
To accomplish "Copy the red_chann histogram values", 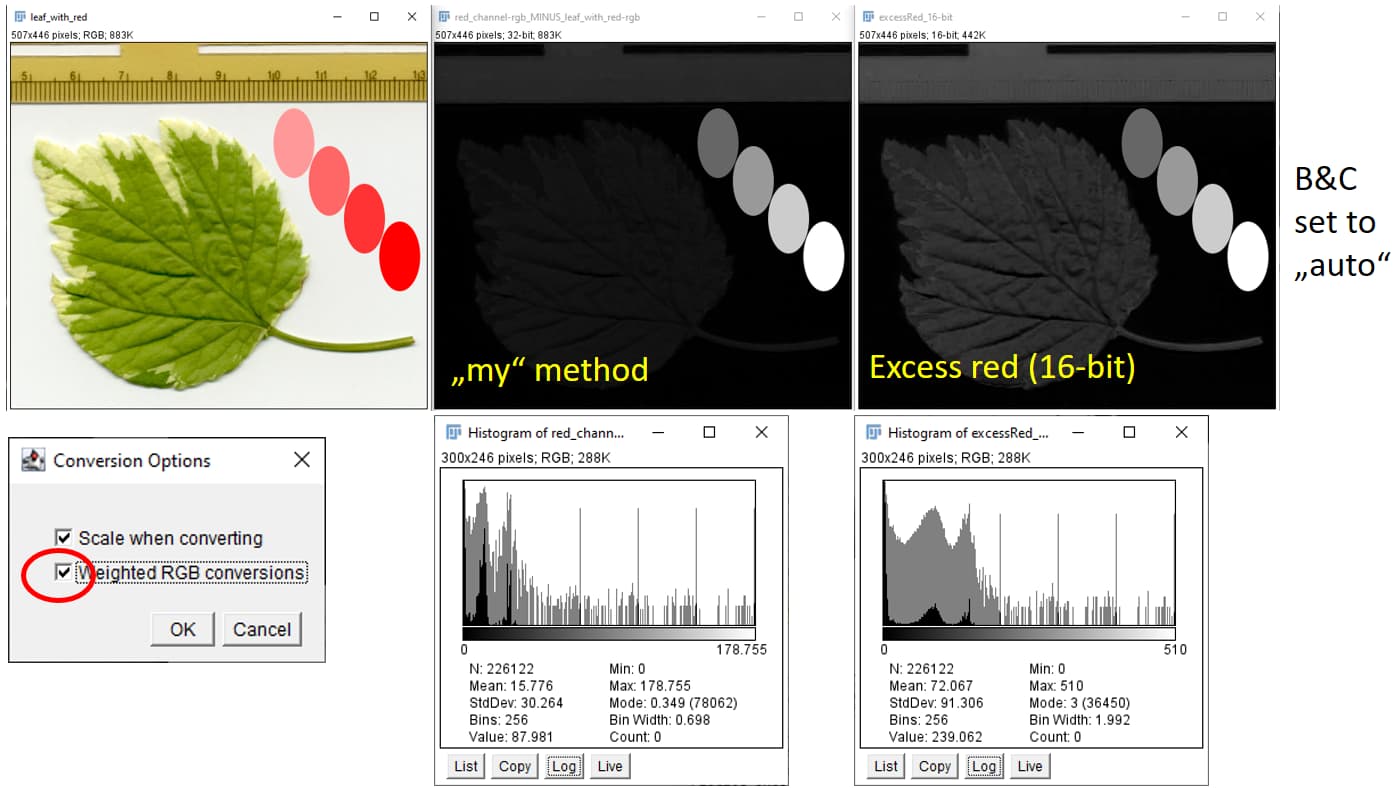I will (514, 765).
